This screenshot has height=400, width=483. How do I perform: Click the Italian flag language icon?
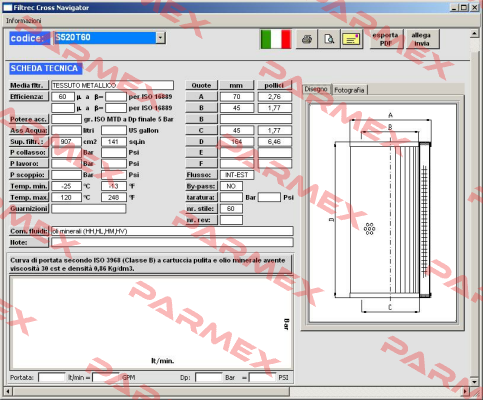coord(276,39)
